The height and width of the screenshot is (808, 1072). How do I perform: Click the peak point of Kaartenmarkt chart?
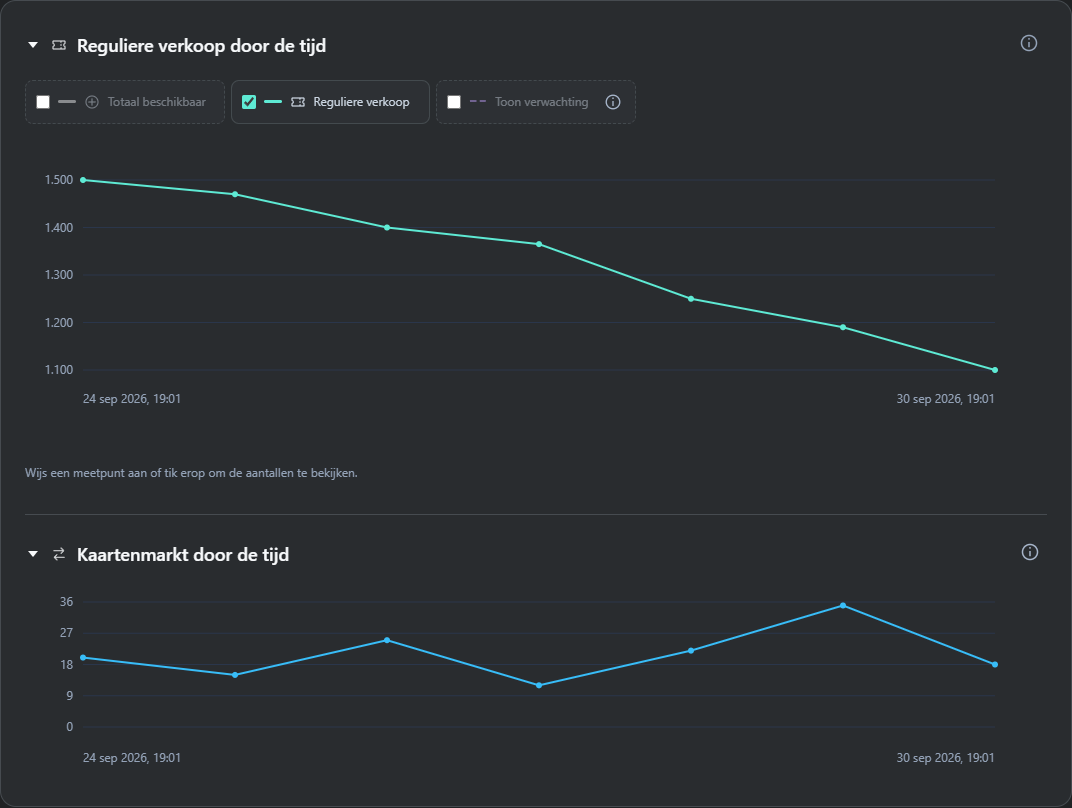click(843, 606)
